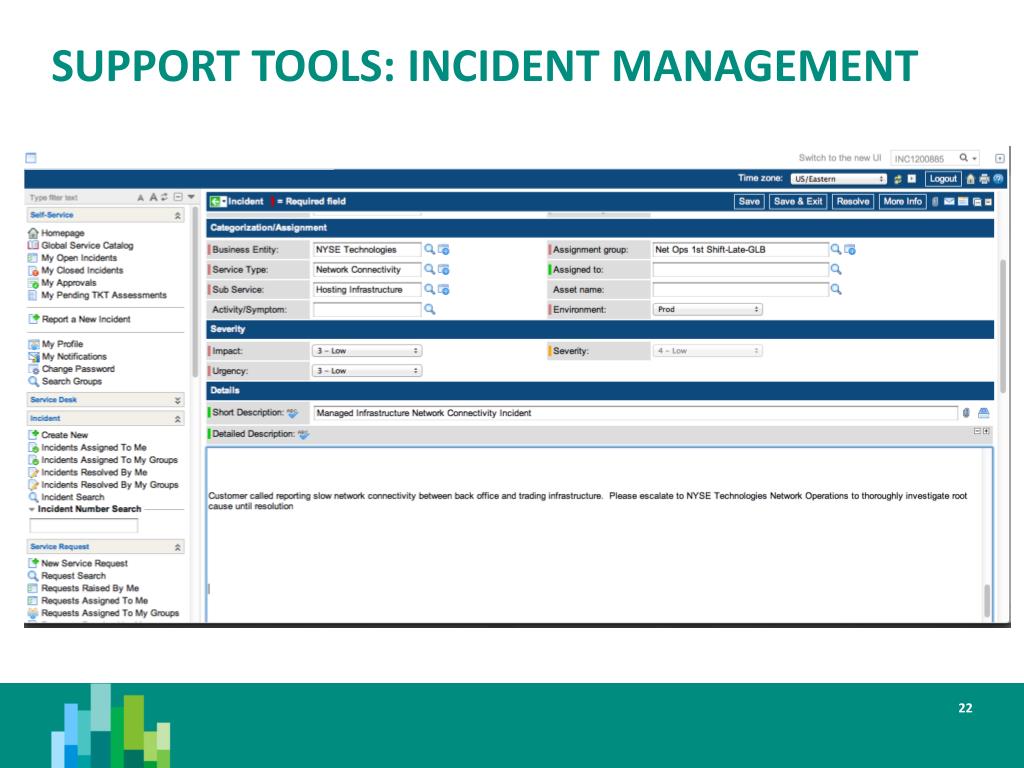
Task: Select New Service Request
Action: point(85,563)
